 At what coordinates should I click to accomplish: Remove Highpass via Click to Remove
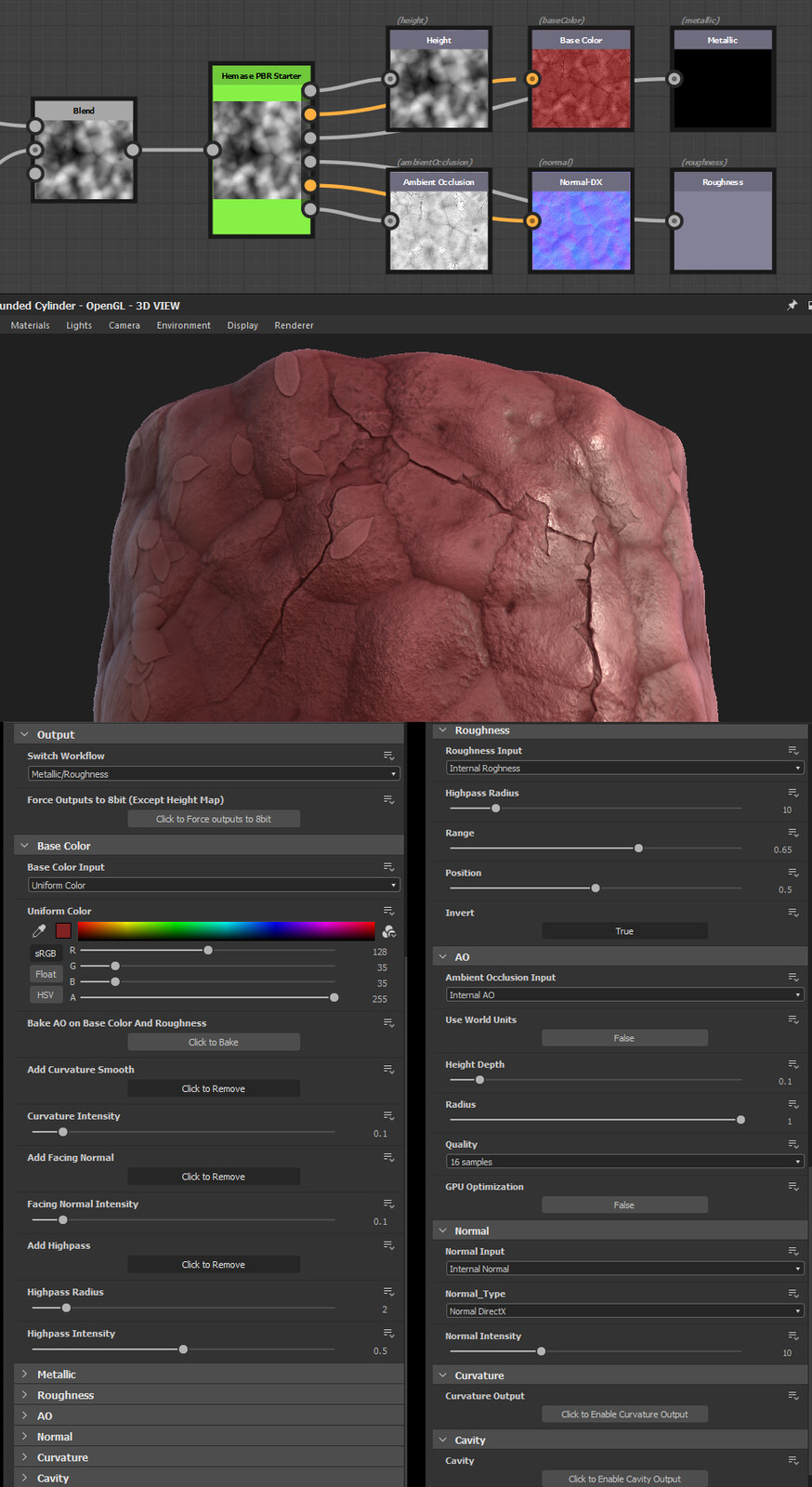tap(214, 1265)
